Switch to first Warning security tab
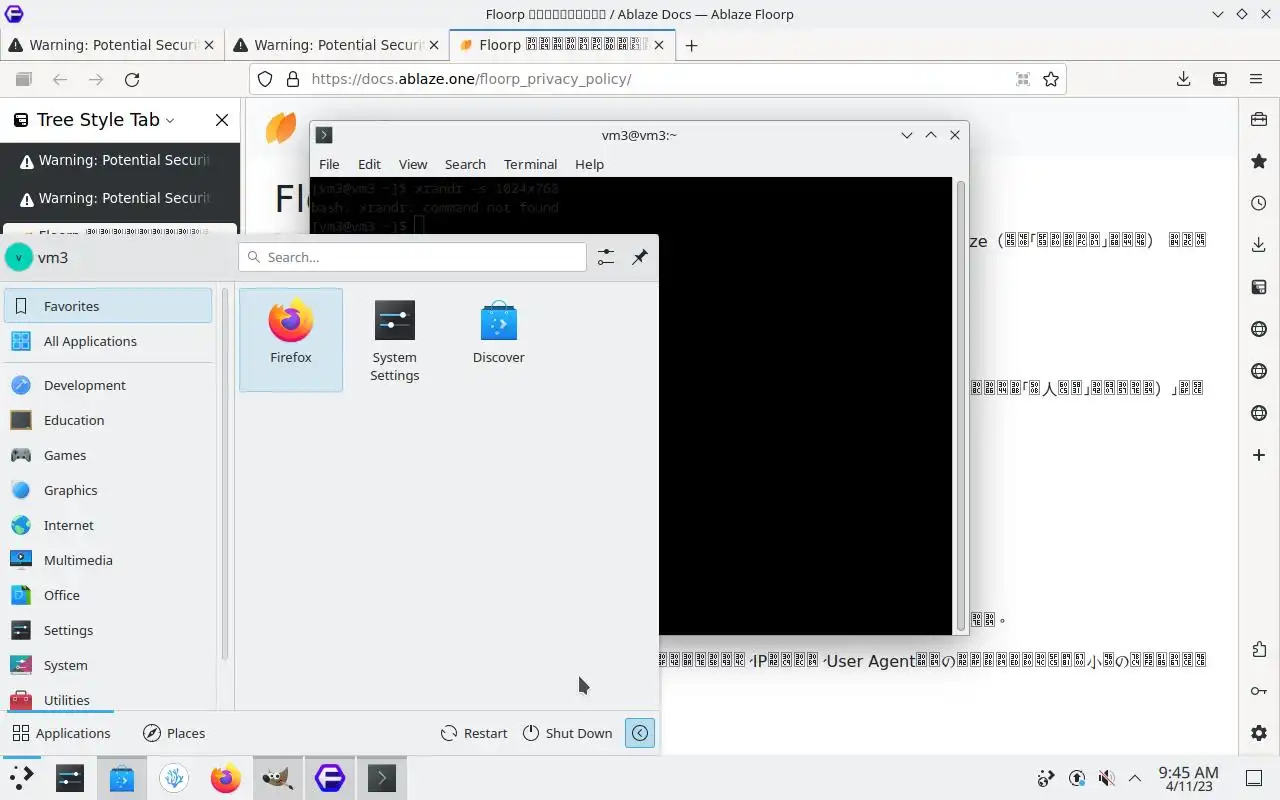Viewport: 1280px width, 800px height. coord(112,45)
